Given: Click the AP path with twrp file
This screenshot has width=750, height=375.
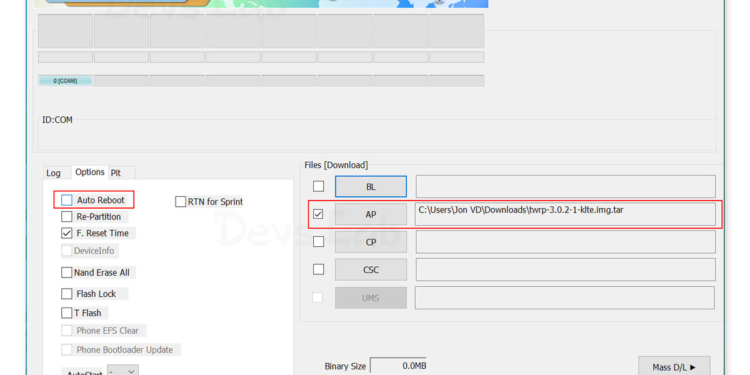Looking at the screenshot, I should [x=565, y=214].
